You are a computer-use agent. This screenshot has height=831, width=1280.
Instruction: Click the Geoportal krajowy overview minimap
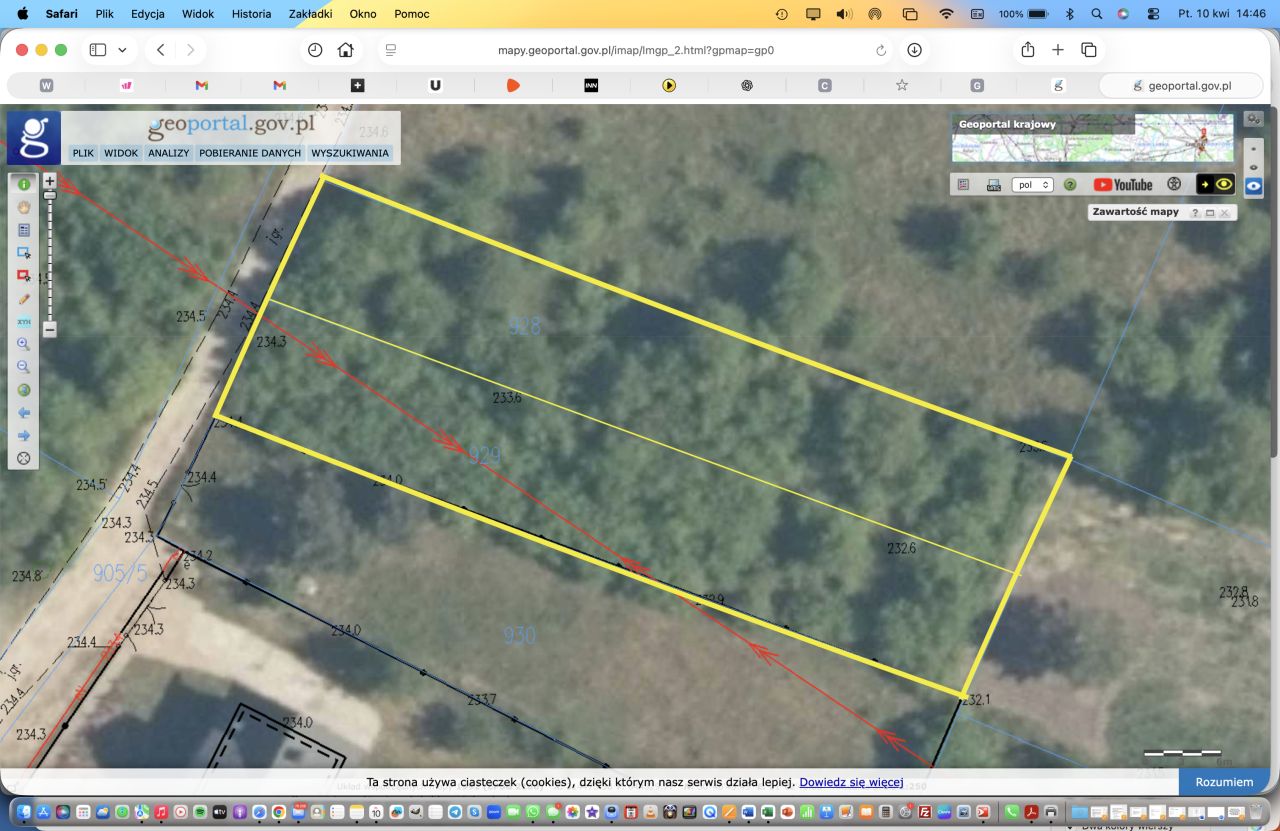point(1093,138)
